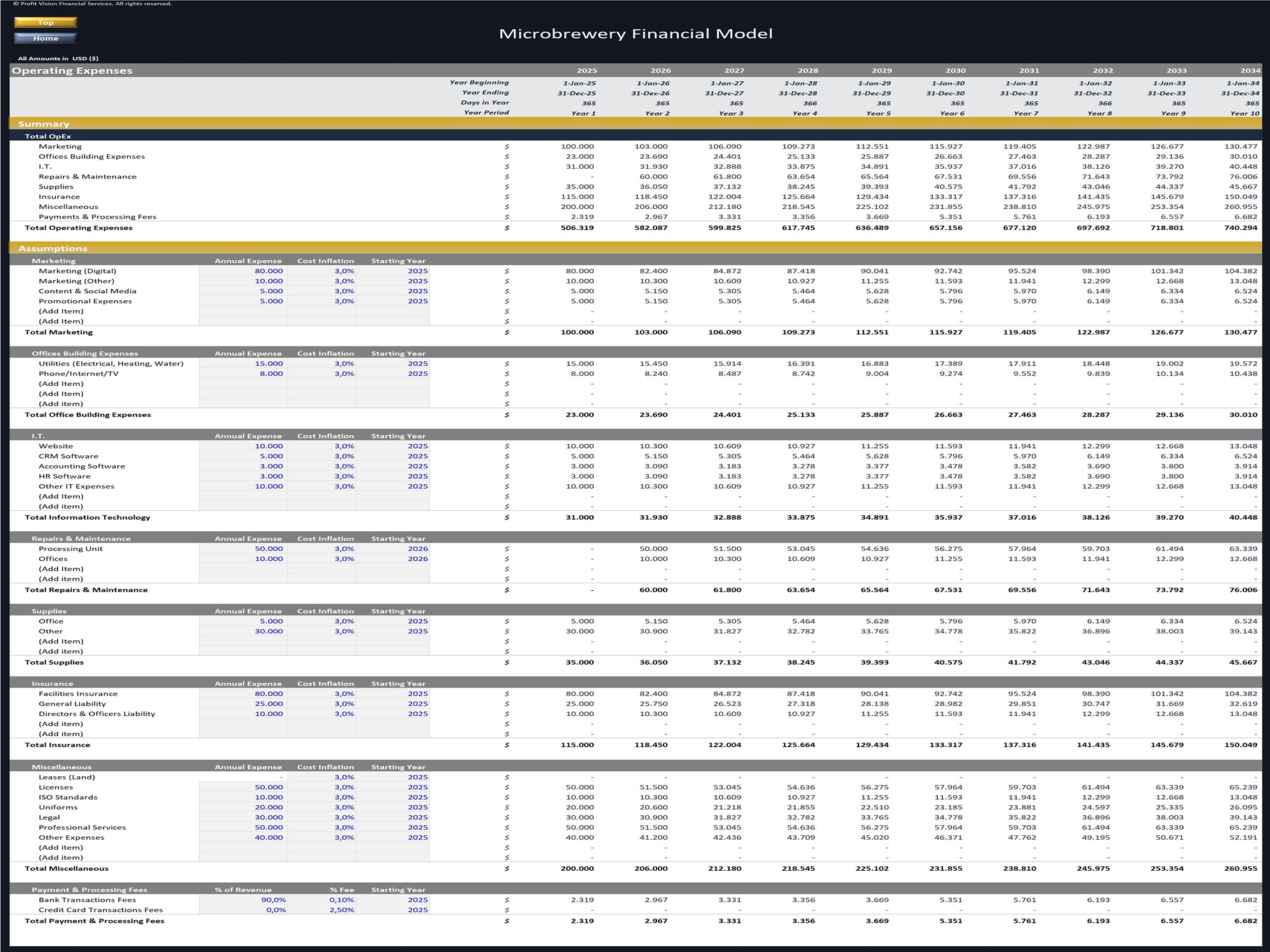Click Payments & Processing Fees summary label
1270x952 pixels.
pos(97,217)
